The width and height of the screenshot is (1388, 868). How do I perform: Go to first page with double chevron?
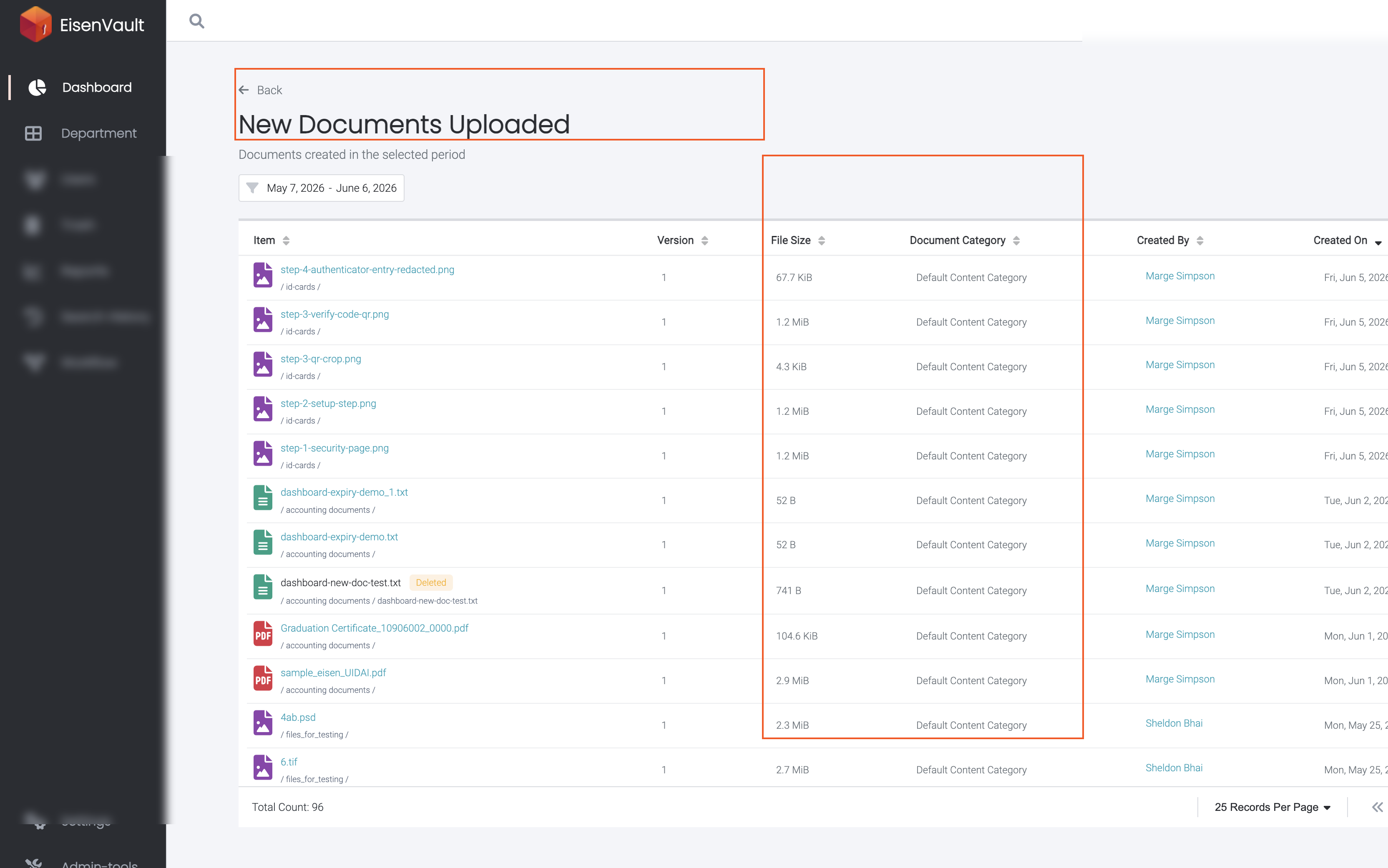(1377, 807)
